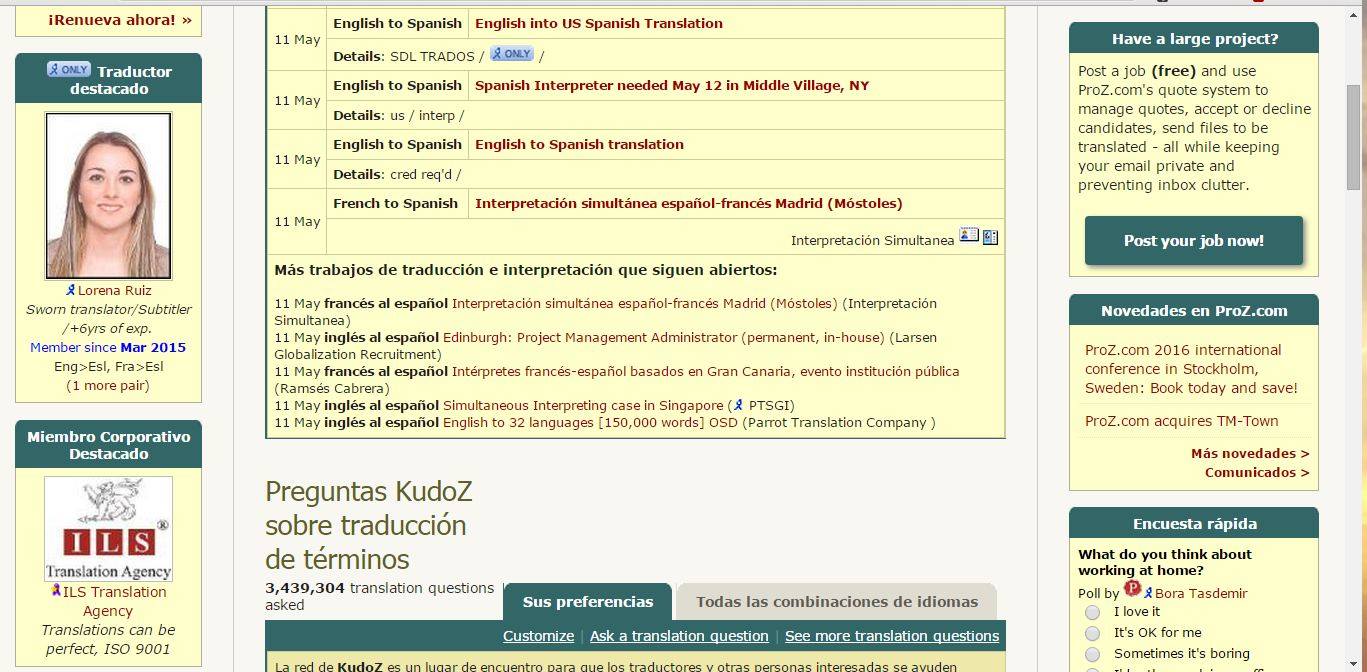Click the member icon before ILS Translation Agency
1367x672 pixels.
tap(56, 591)
